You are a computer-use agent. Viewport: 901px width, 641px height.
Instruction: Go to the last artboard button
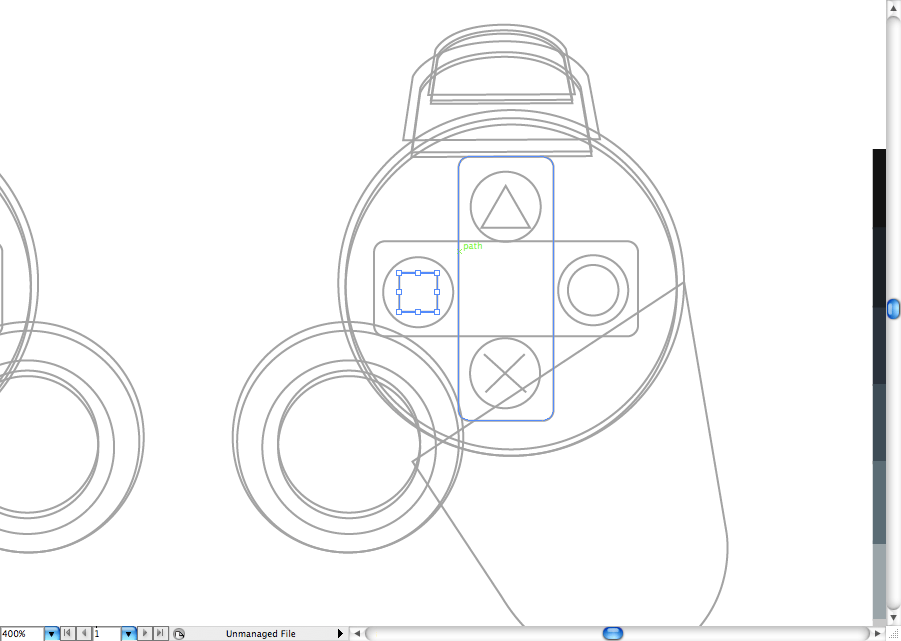(x=161, y=634)
